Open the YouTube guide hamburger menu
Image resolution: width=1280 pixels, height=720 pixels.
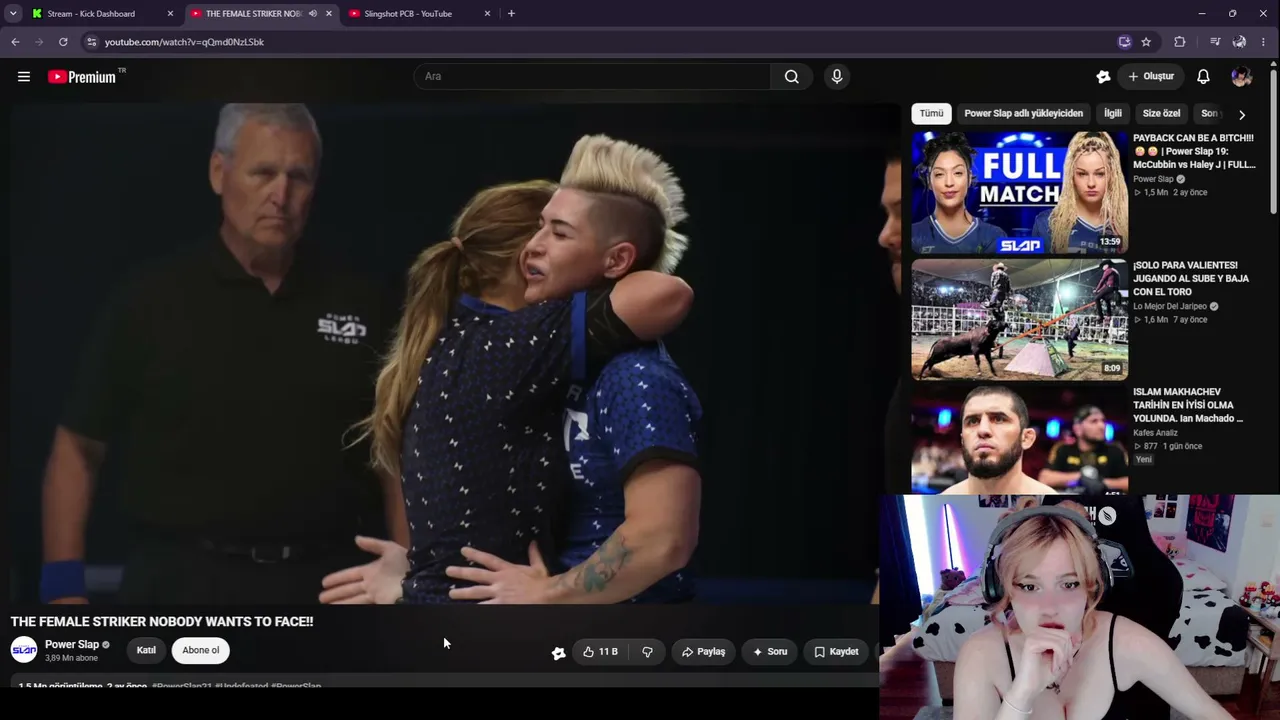pyautogui.click(x=24, y=76)
